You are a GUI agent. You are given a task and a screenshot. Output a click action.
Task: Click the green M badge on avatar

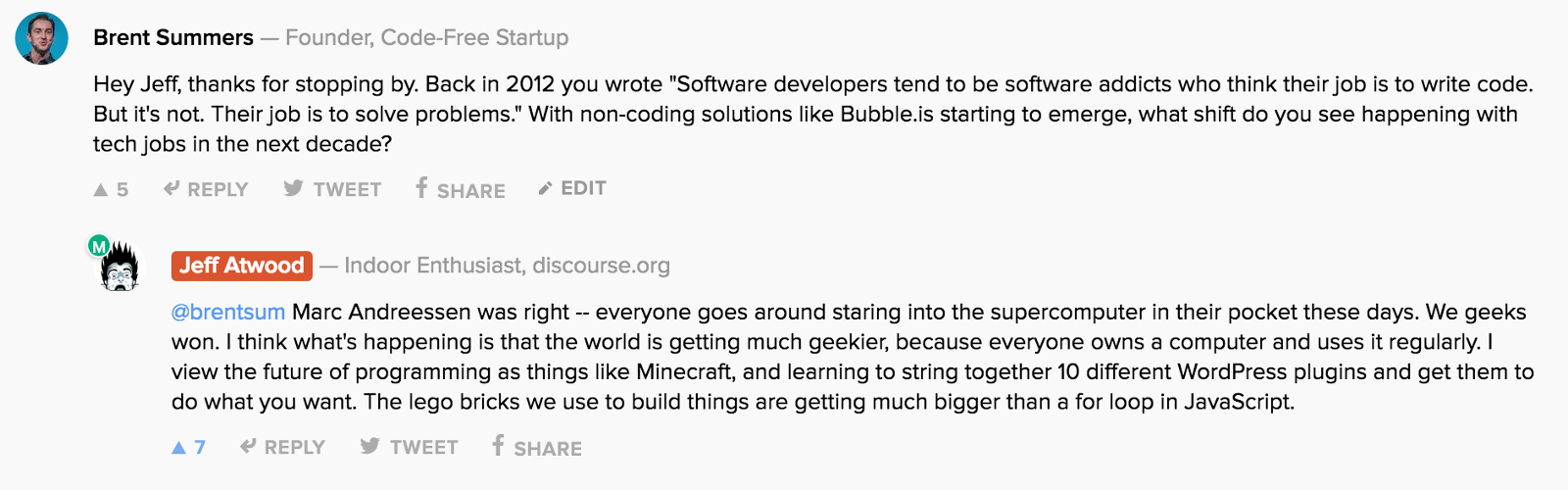99,247
